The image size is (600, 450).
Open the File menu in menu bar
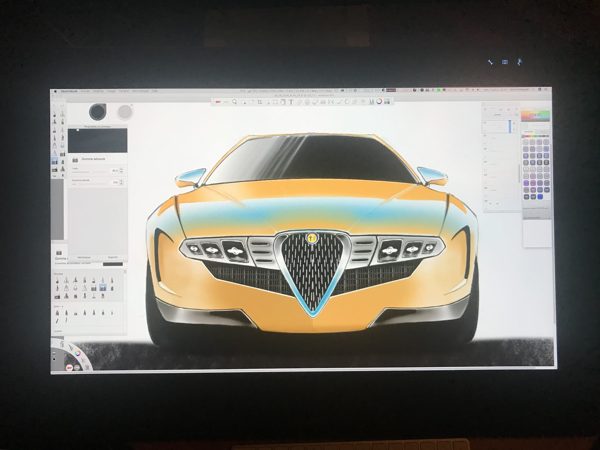pos(84,91)
